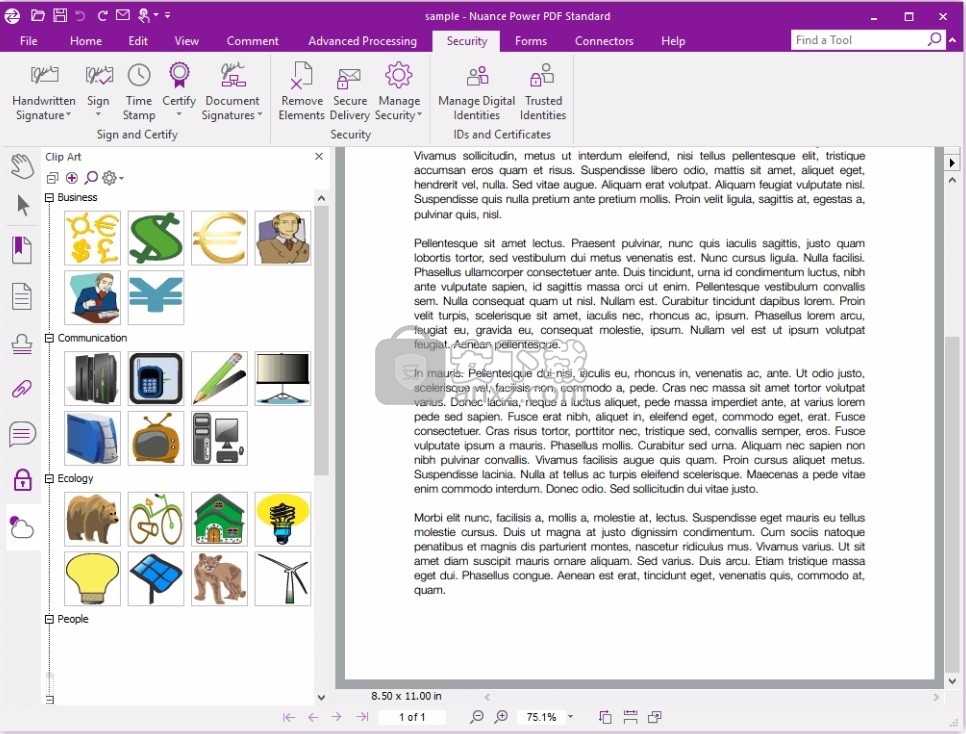The image size is (966, 734).
Task: Switch to the Advanced Processing tab
Action: (362, 41)
